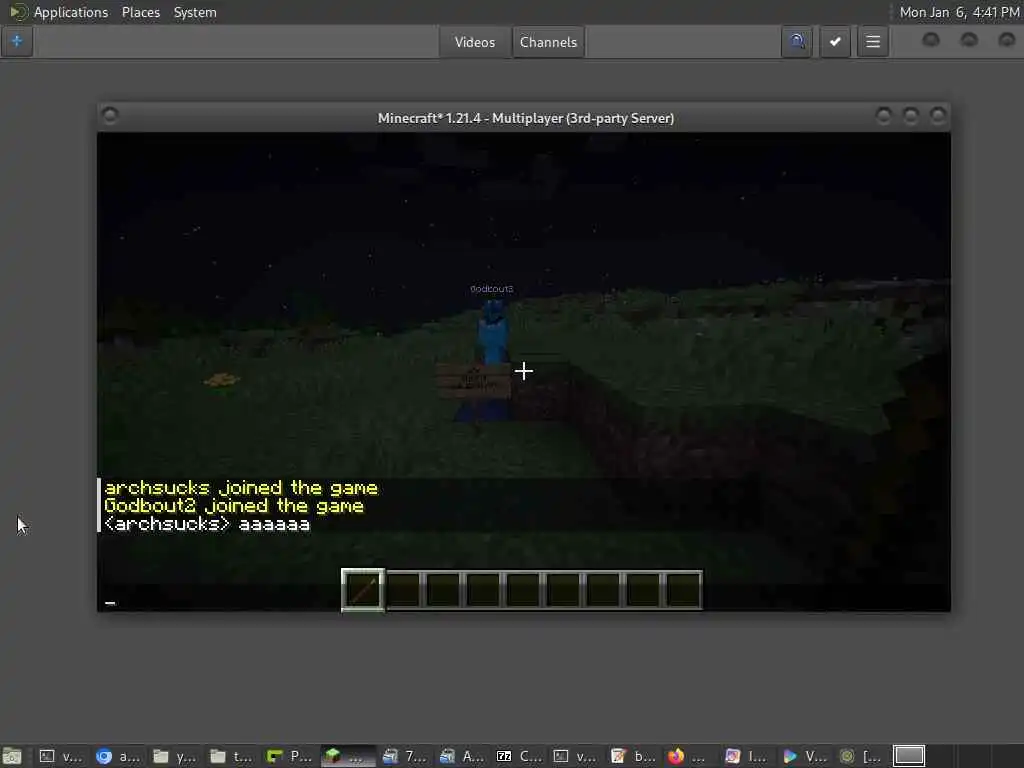The height and width of the screenshot is (768, 1024).
Task: Open the '[...' taskbar item
Action: click(861, 756)
